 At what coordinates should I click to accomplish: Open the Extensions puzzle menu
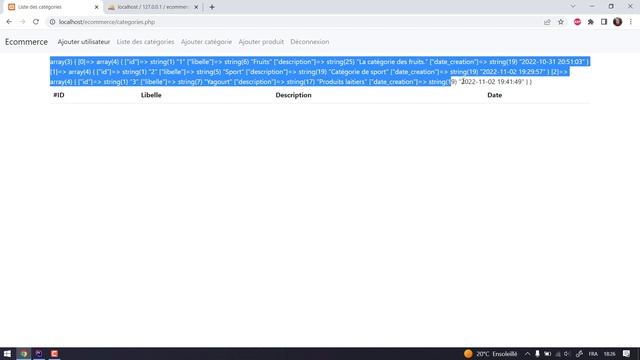591,22
